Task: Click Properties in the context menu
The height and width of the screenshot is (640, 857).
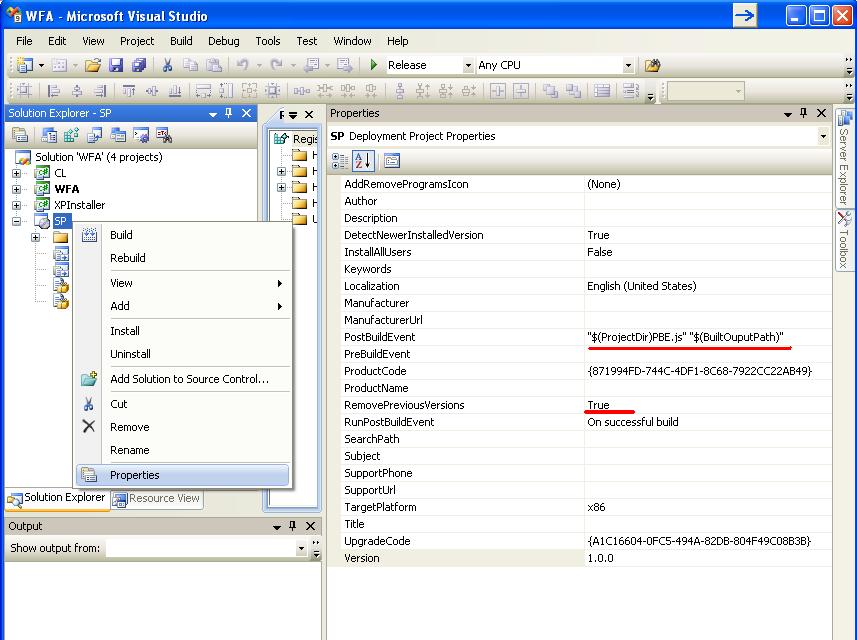Action: [x=183, y=475]
